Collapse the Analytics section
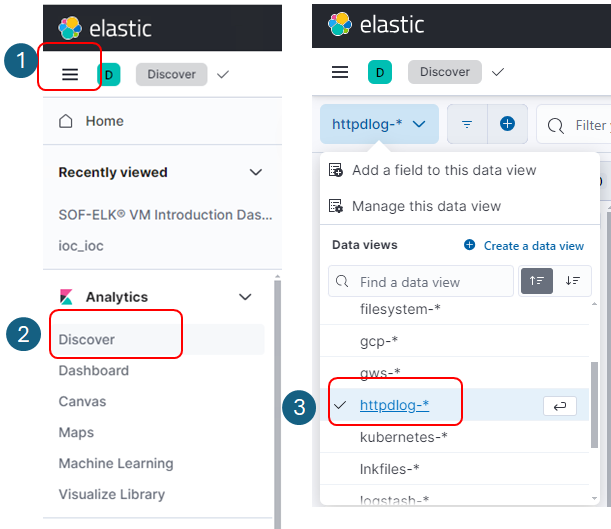Image resolution: width=611 pixels, height=529 pixels. pyautogui.click(x=245, y=297)
